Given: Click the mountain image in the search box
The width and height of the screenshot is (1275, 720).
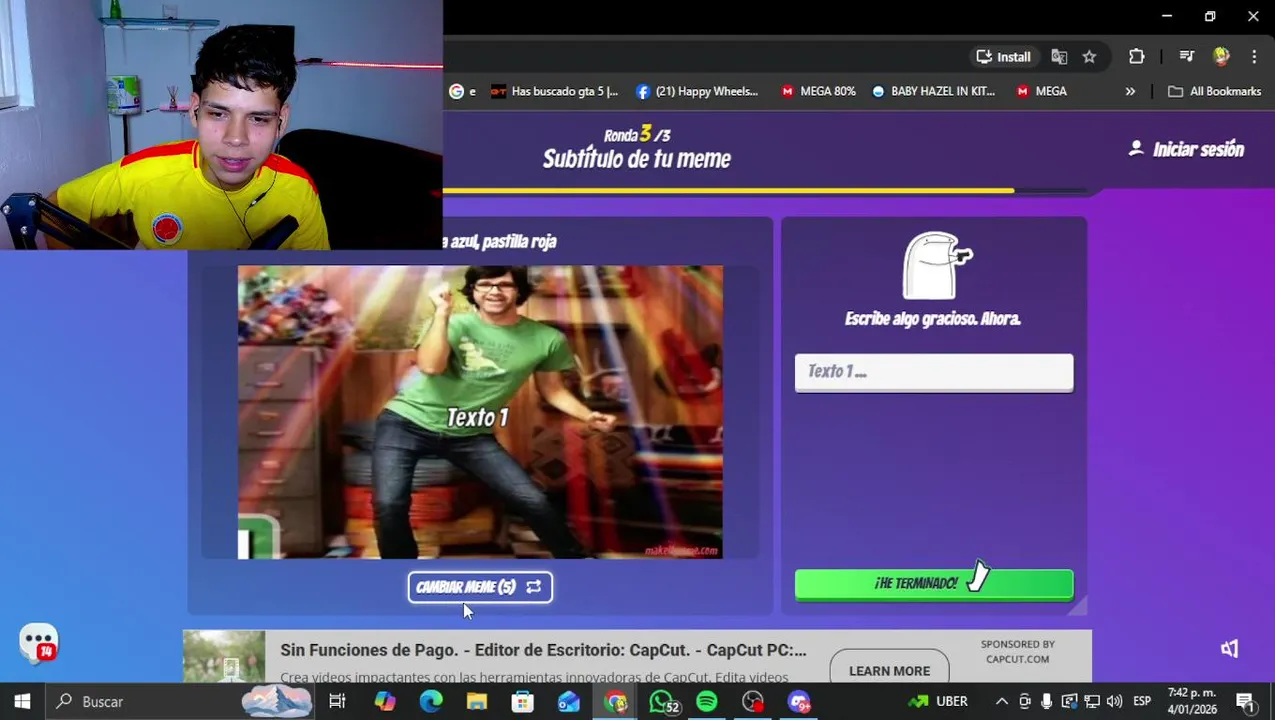Looking at the screenshot, I should 277,702.
